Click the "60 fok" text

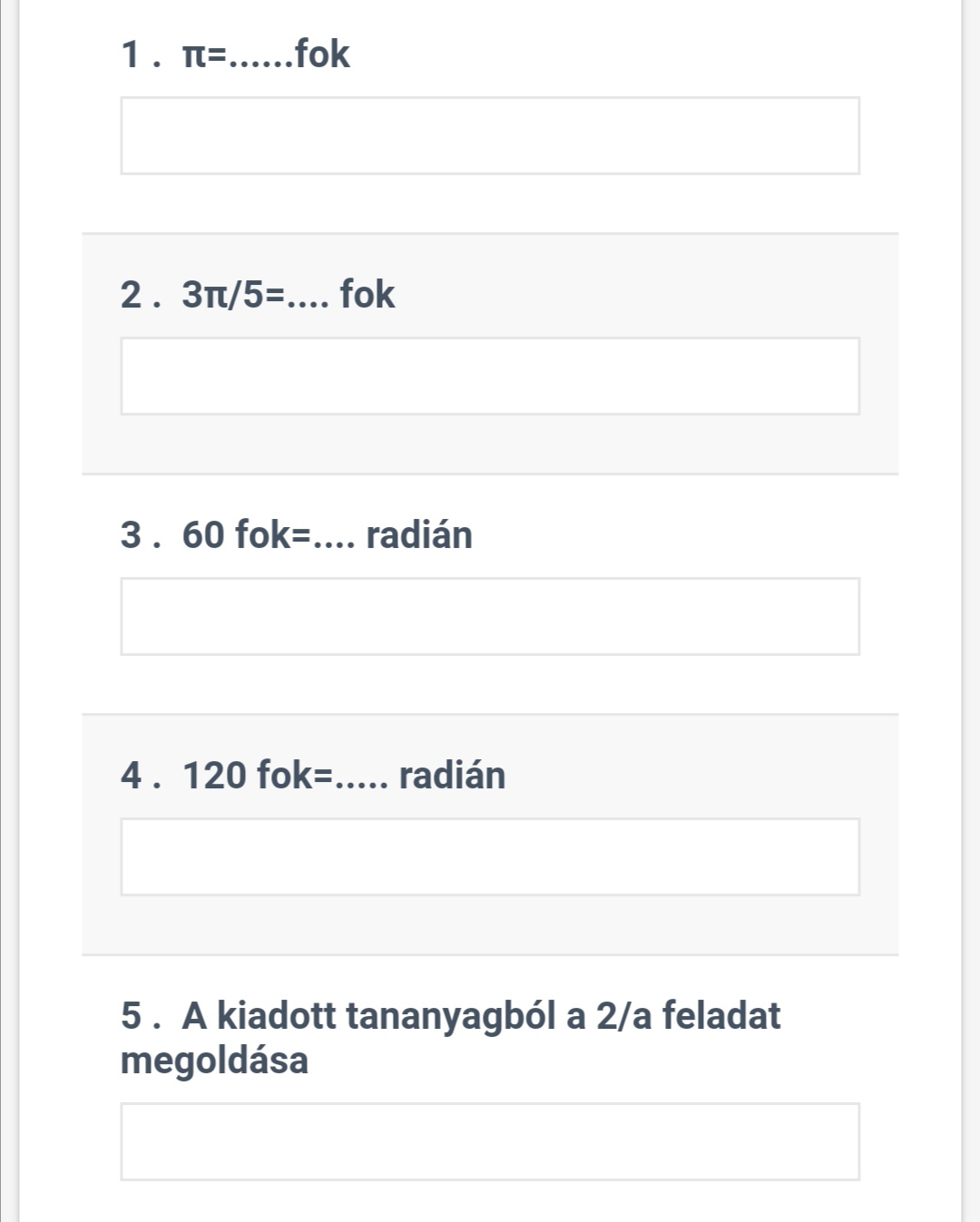(234, 535)
